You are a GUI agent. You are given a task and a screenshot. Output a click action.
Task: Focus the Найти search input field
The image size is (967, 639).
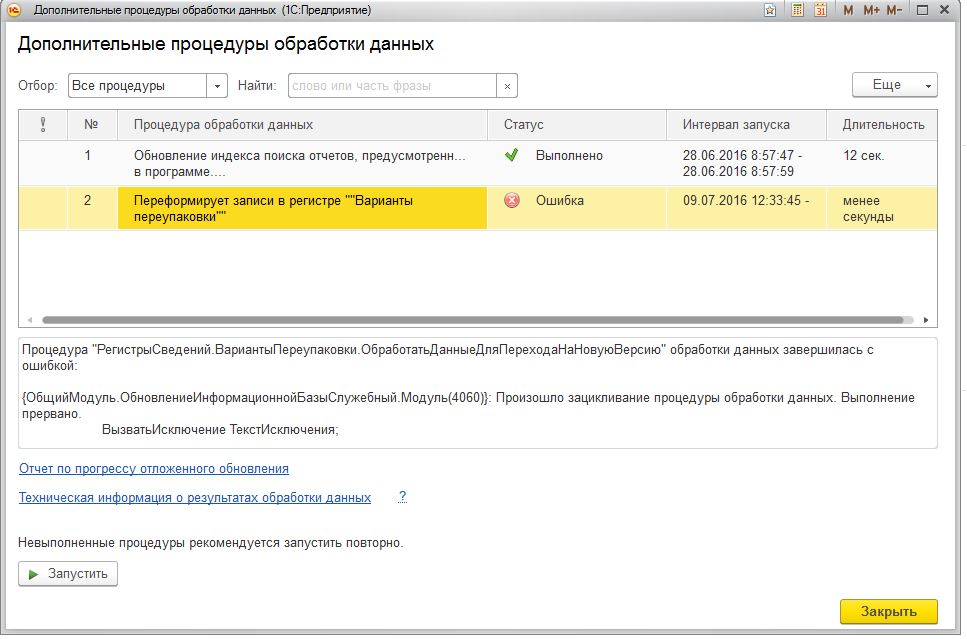click(x=392, y=86)
